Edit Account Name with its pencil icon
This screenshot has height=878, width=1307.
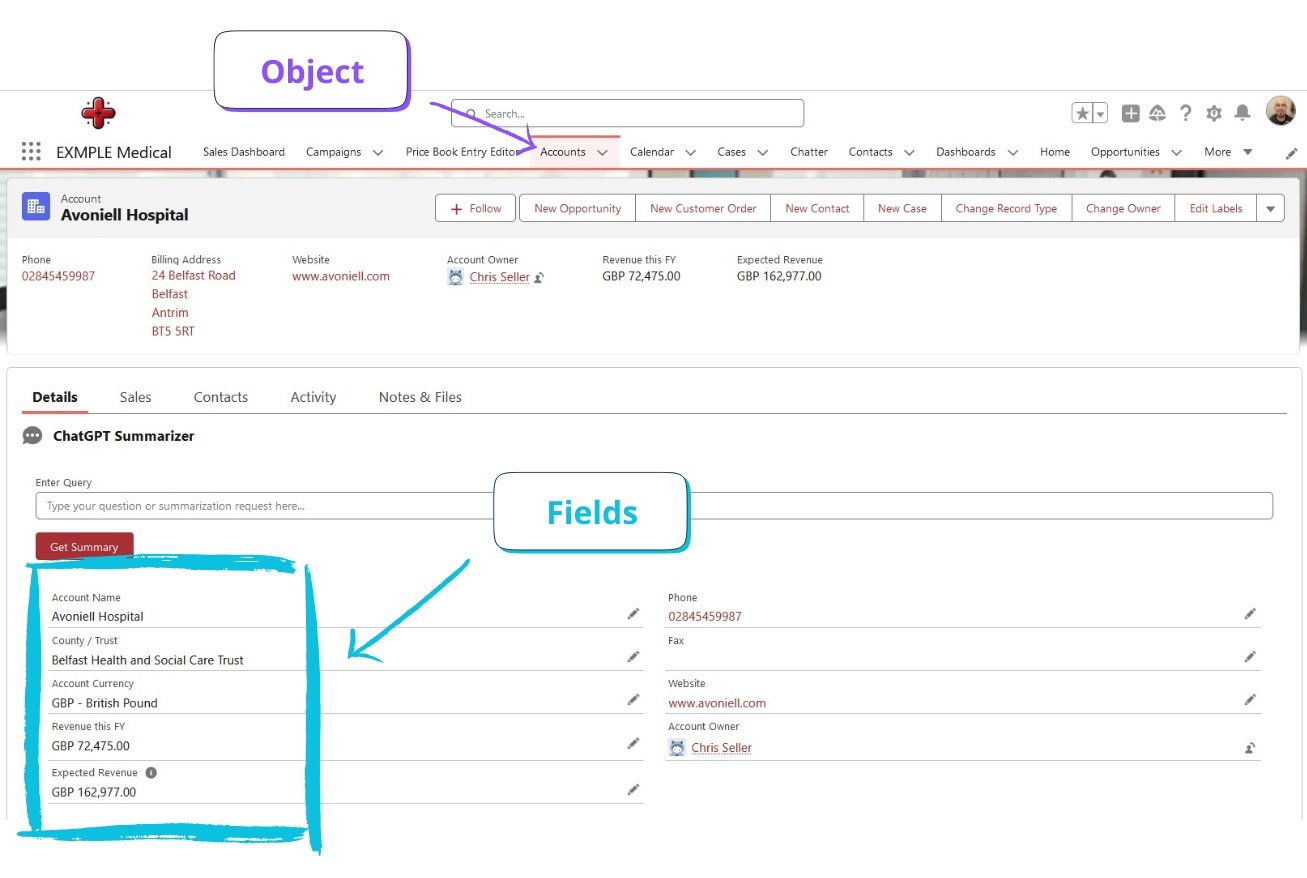point(633,613)
